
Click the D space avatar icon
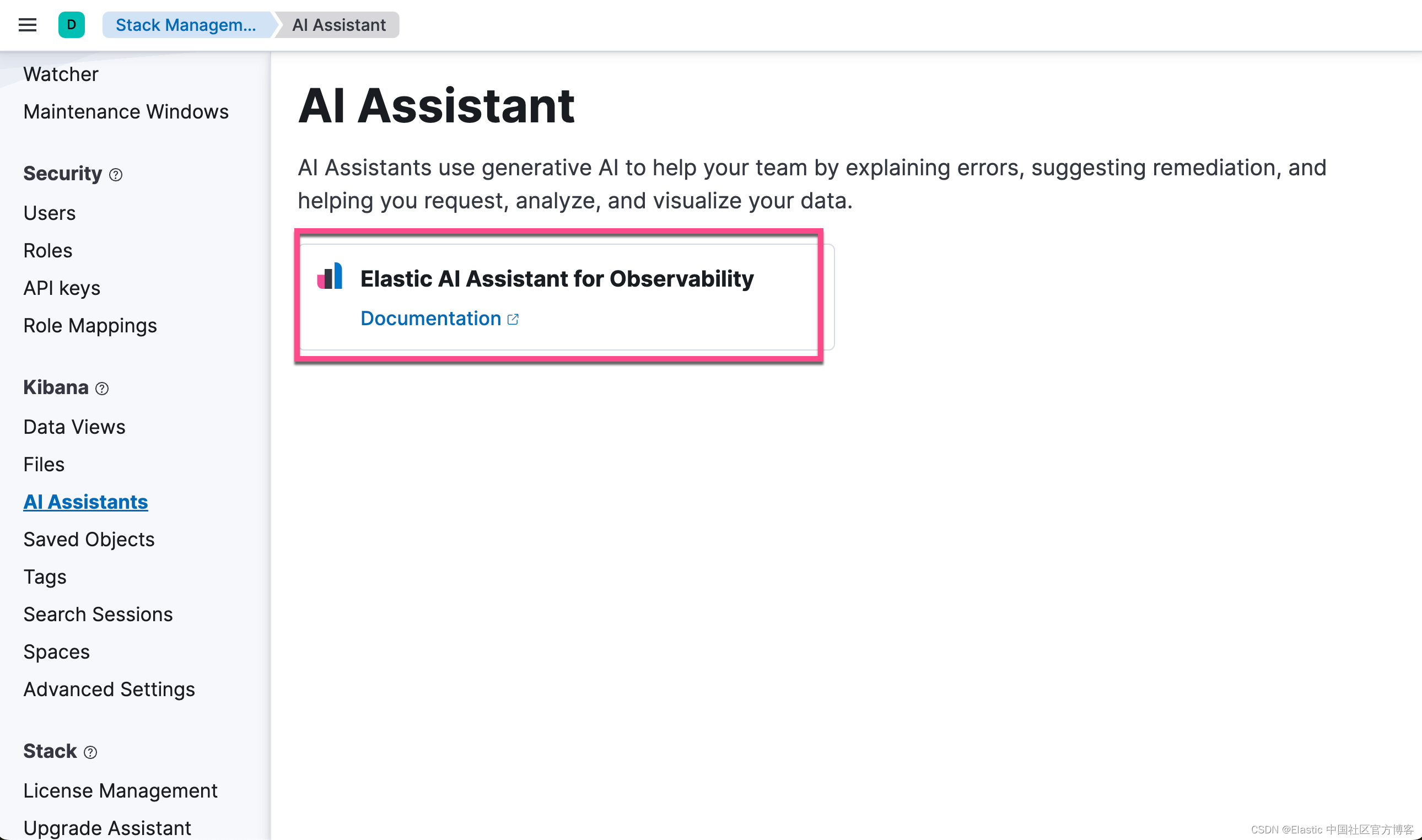point(71,25)
